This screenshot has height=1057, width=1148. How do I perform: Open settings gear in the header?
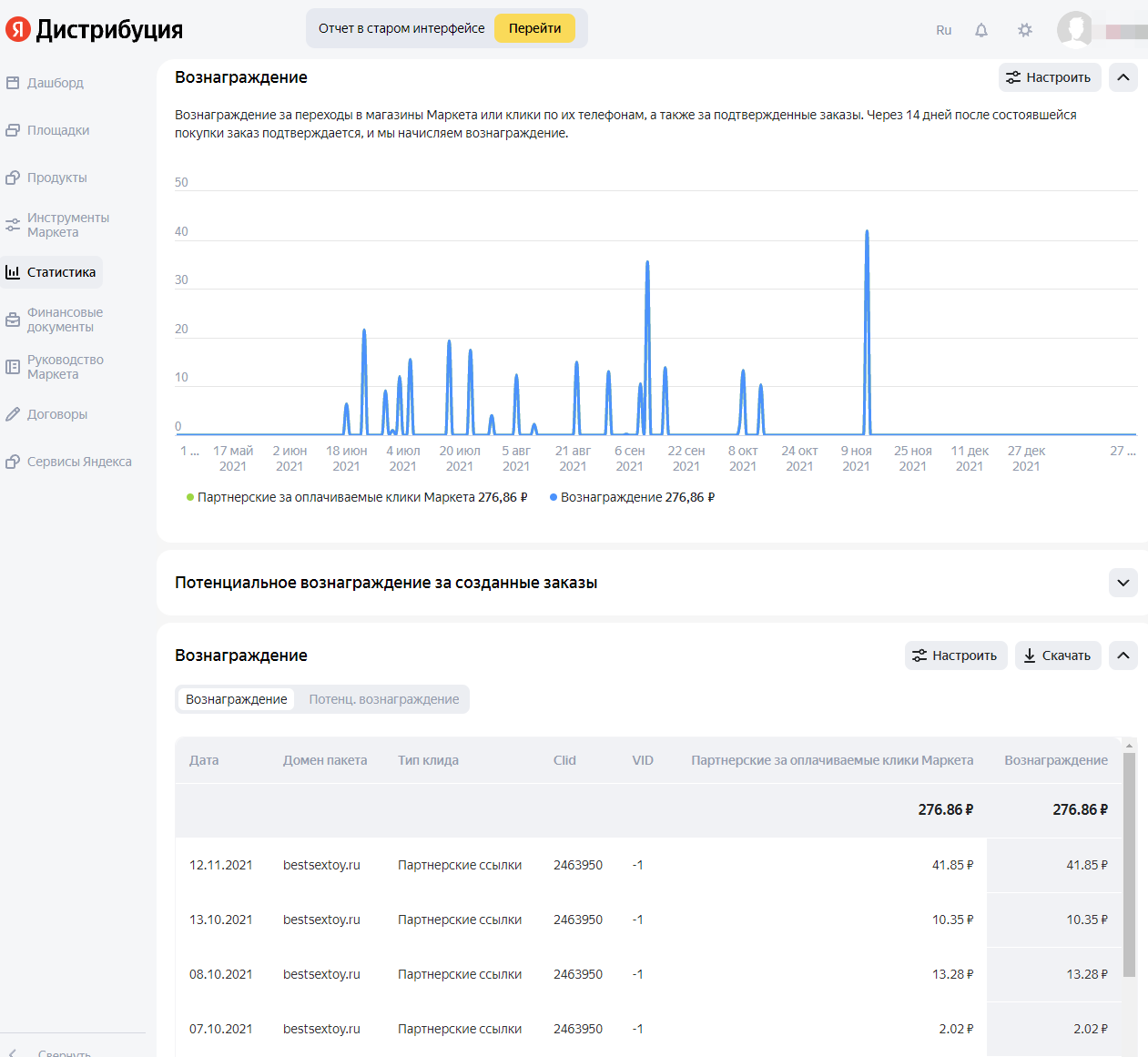[1025, 30]
